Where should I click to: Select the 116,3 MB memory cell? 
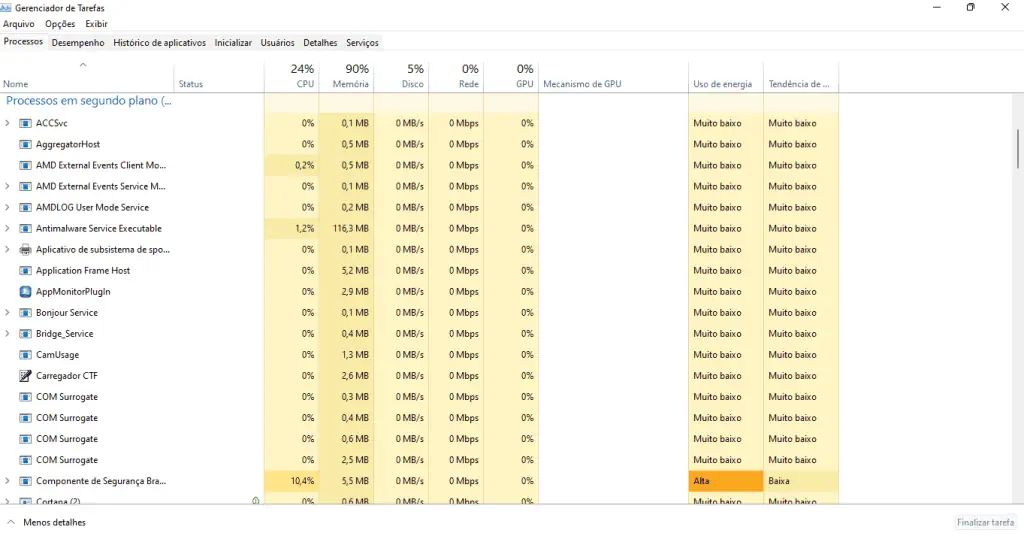(x=346, y=229)
